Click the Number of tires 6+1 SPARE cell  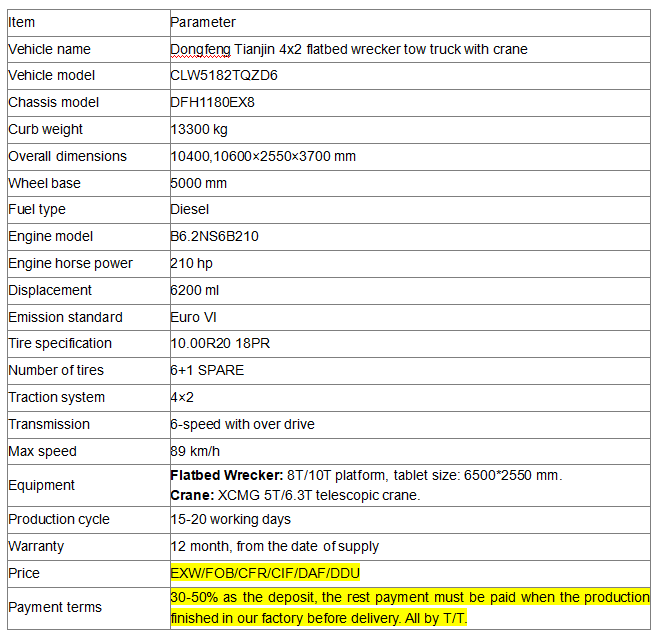(410, 371)
